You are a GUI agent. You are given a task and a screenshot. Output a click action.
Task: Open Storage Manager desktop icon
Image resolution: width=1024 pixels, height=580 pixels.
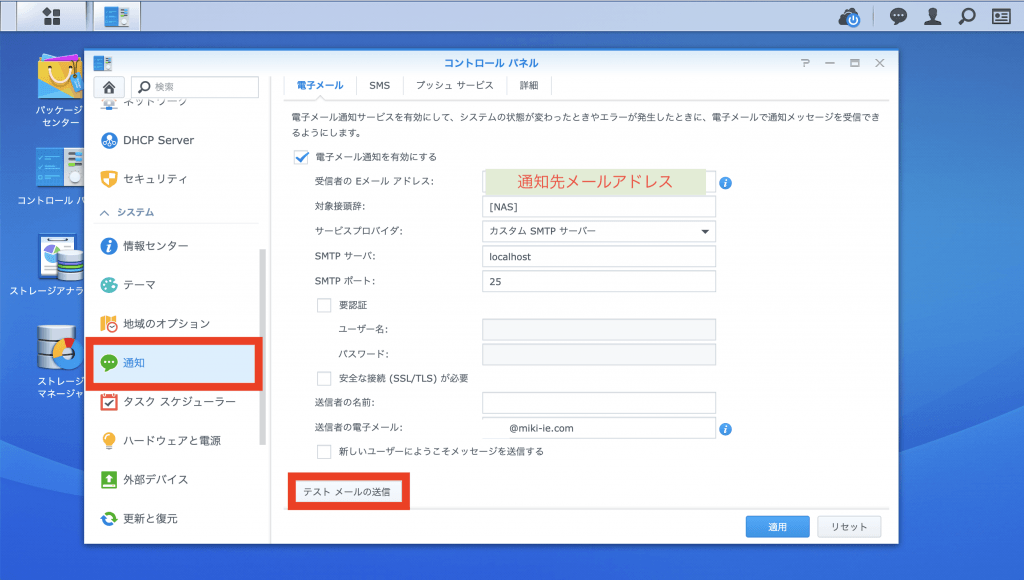coord(59,350)
